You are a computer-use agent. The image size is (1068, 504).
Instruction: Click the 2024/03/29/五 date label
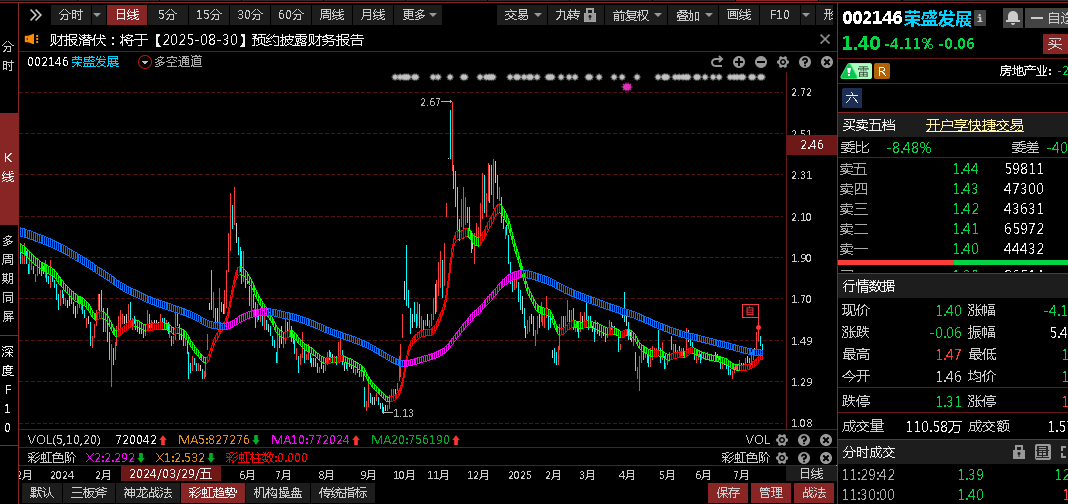click(x=171, y=474)
